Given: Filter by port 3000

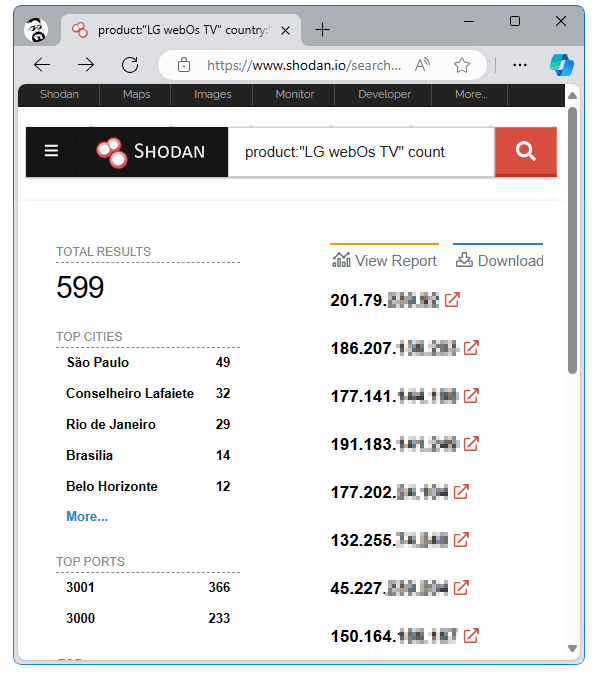Looking at the screenshot, I should (80, 618).
